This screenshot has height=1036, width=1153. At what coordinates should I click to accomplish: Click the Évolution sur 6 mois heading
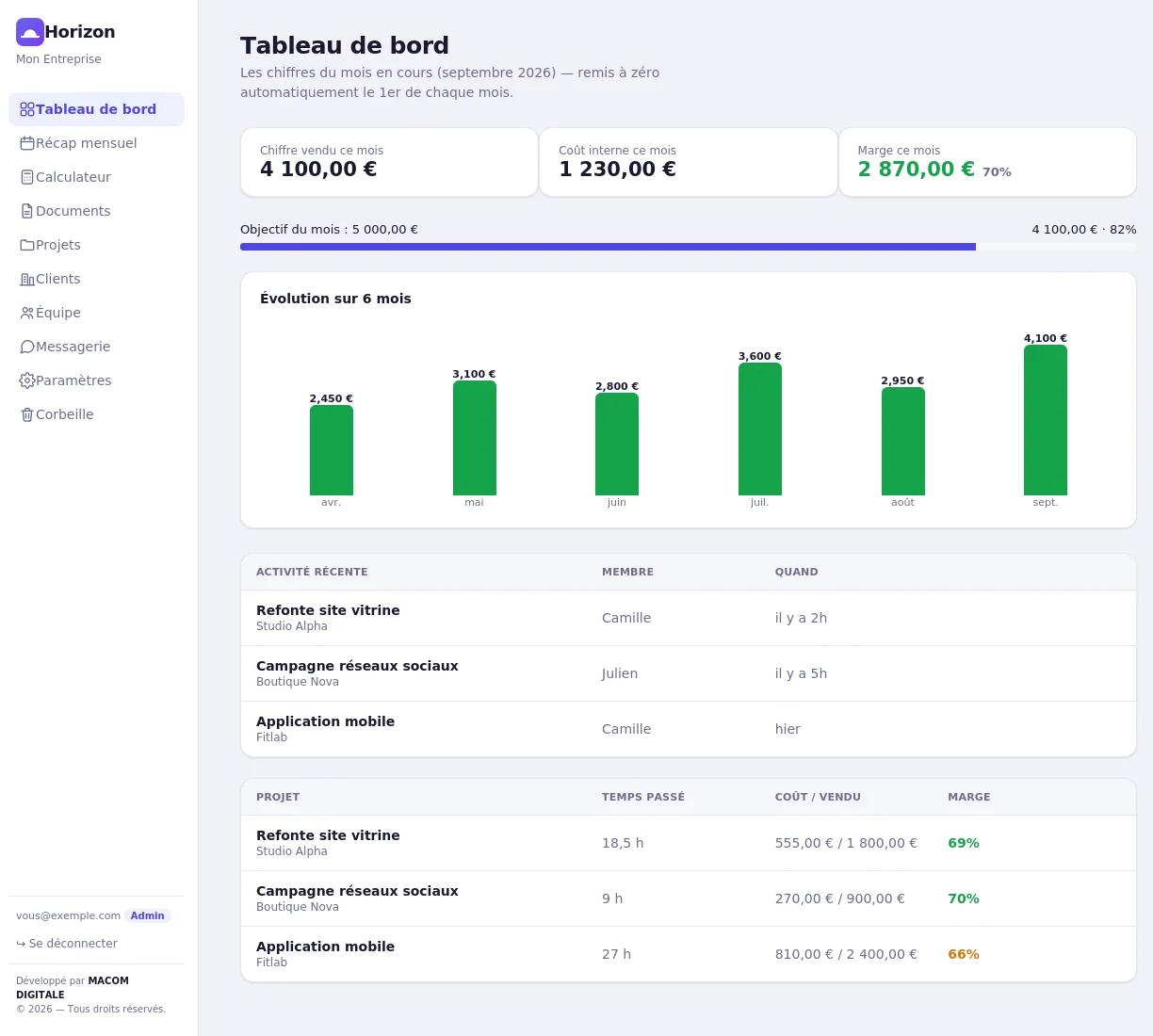335,299
